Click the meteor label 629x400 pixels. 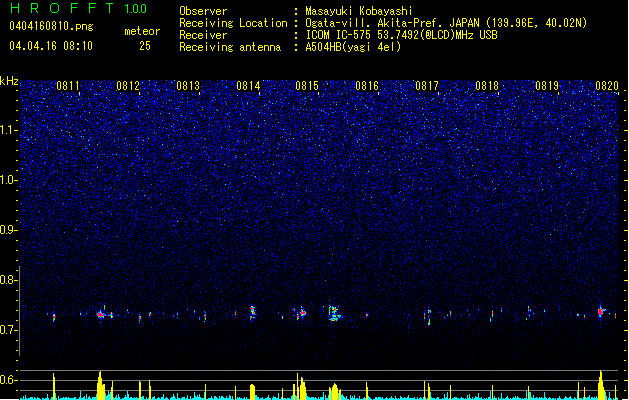pyautogui.click(x=142, y=31)
